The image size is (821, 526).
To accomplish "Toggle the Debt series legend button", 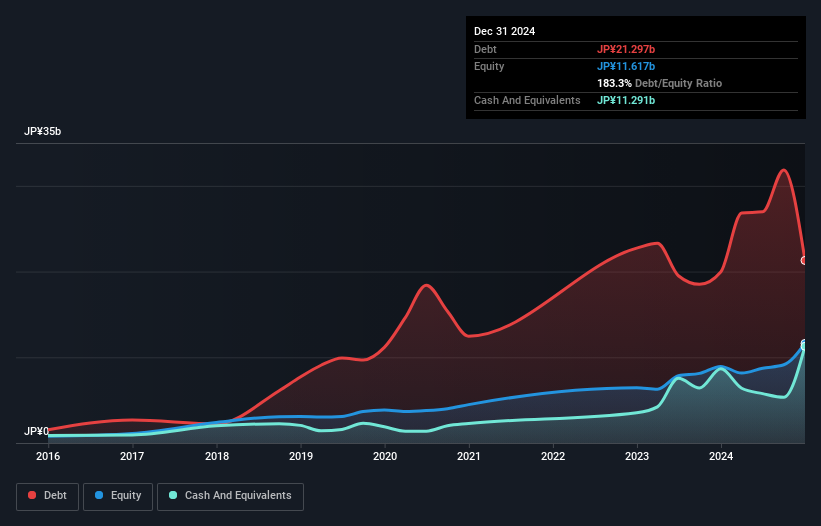I will [x=48, y=496].
